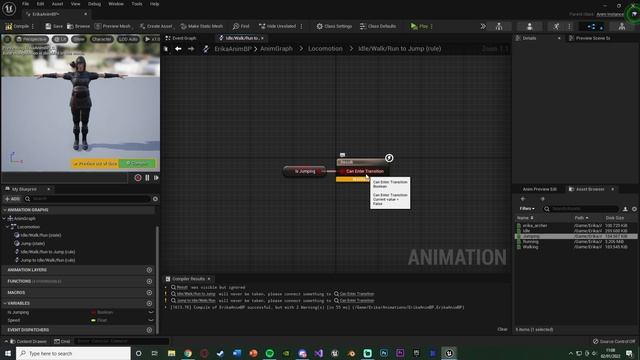640x360 pixels.
Task: Select the highlighted Blueprint mode icon
Action: 591,26
